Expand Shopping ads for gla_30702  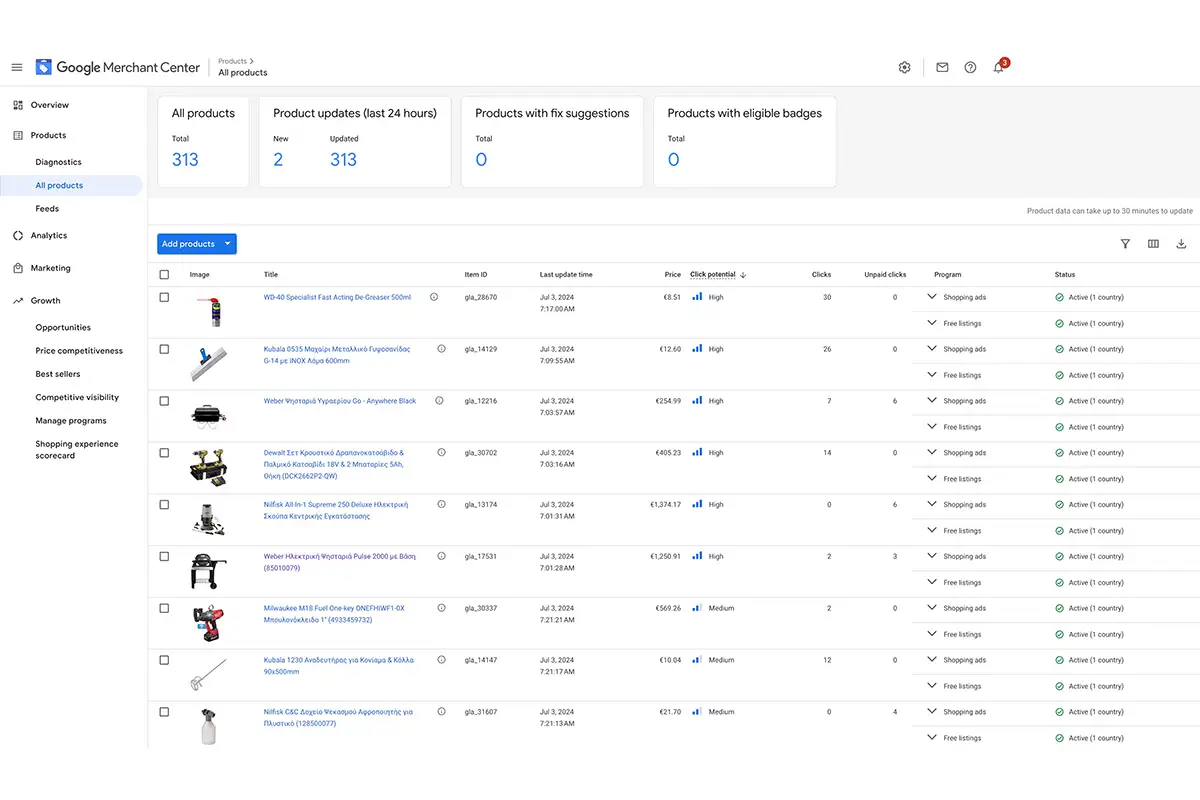coord(932,453)
